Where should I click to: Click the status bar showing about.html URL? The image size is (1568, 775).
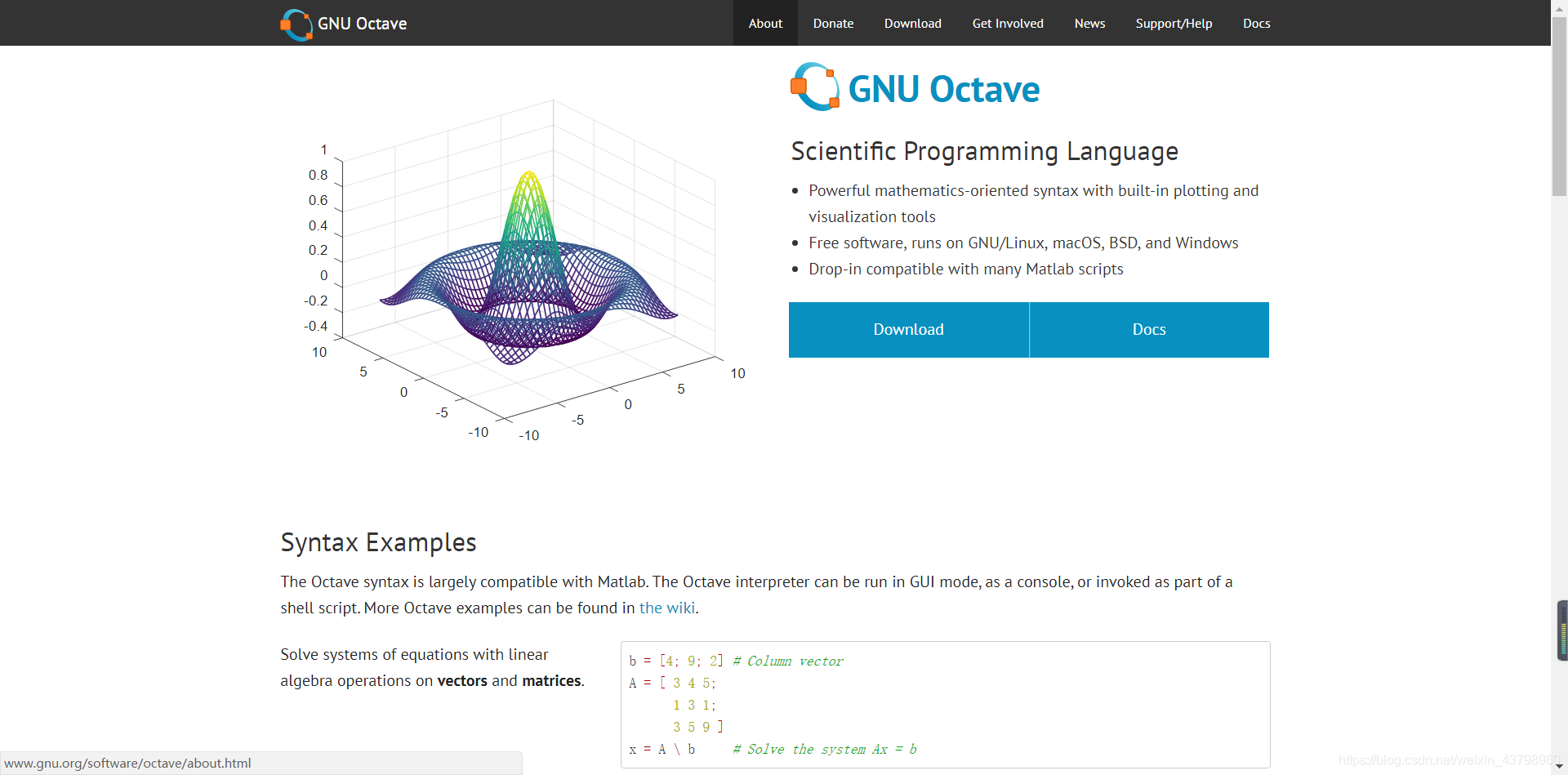(x=131, y=764)
